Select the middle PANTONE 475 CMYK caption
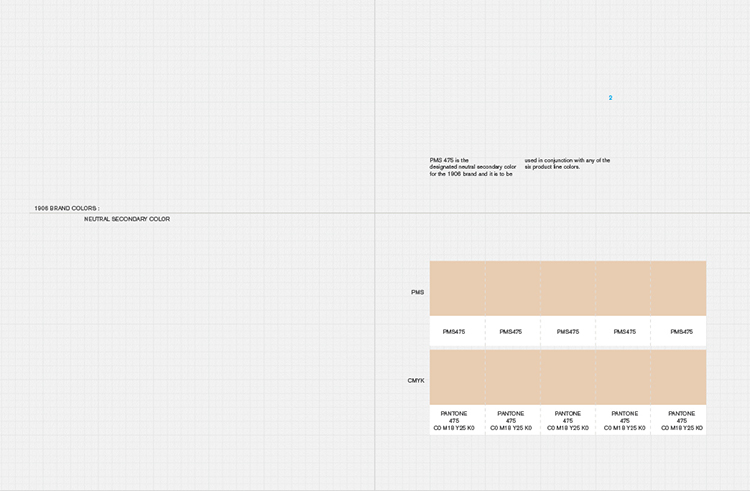The width and height of the screenshot is (750, 491). pyautogui.click(x=568, y=420)
